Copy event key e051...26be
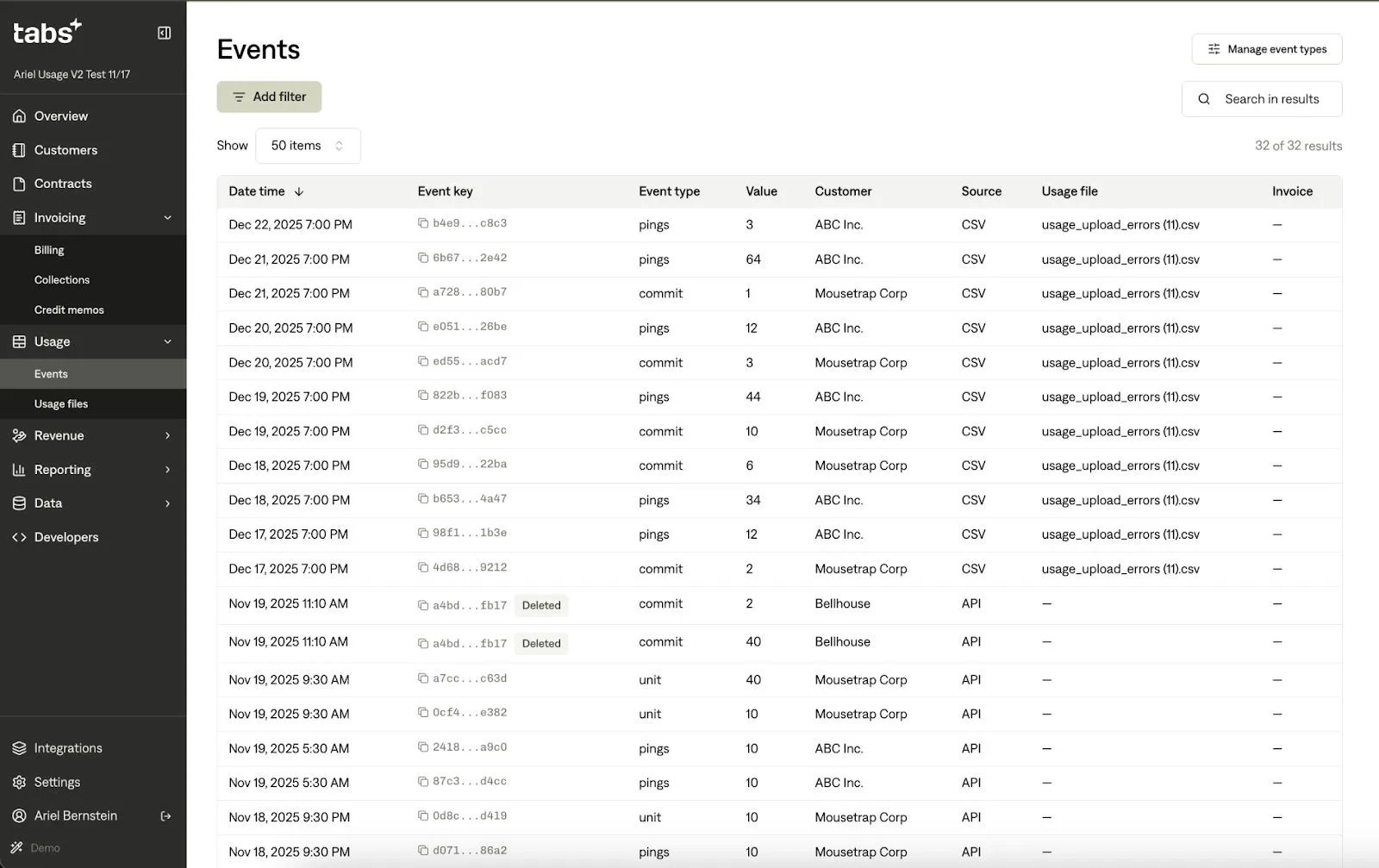The height and width of the screenshot is (868, 1379). pyautogui.click(x=423, y=327)
